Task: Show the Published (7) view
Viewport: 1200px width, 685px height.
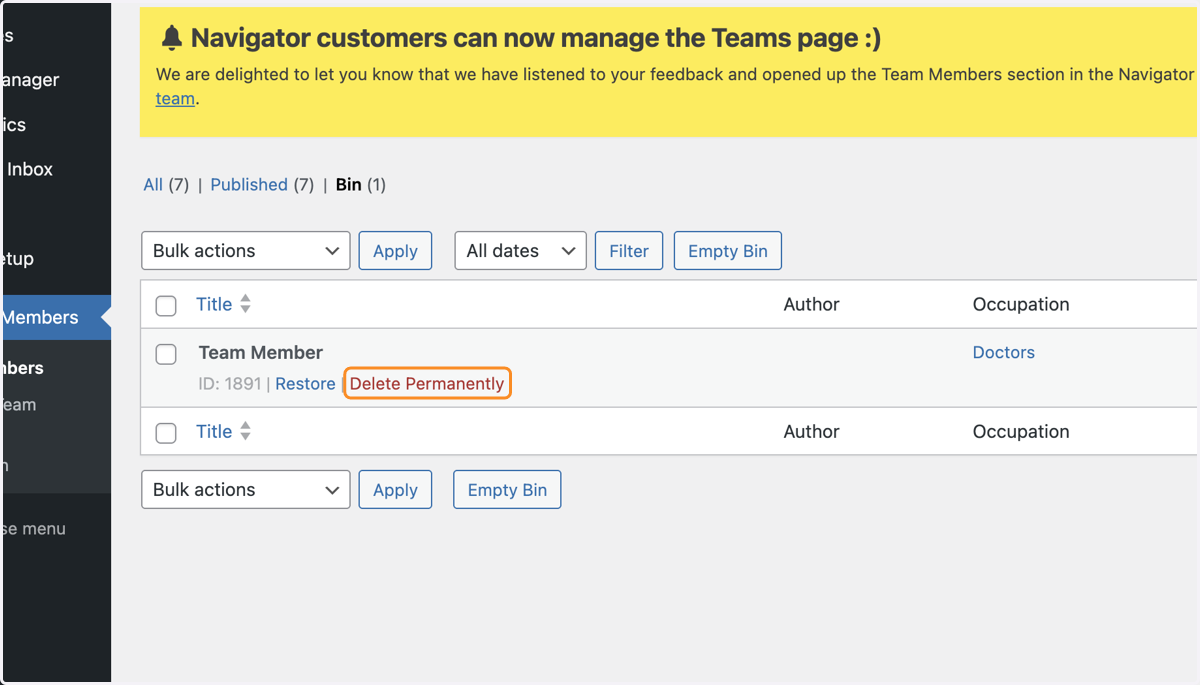Action: click(262, 184)
